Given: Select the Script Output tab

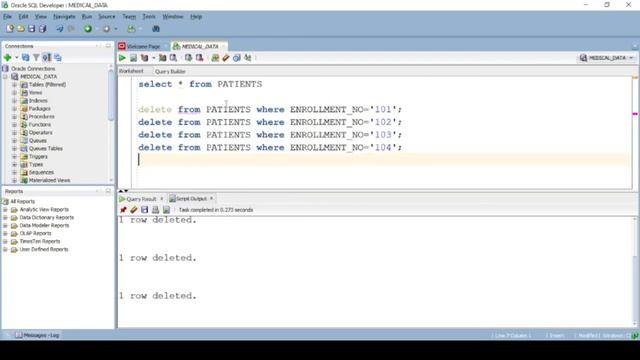Looking at the screenshot, I should pos(191,199).
